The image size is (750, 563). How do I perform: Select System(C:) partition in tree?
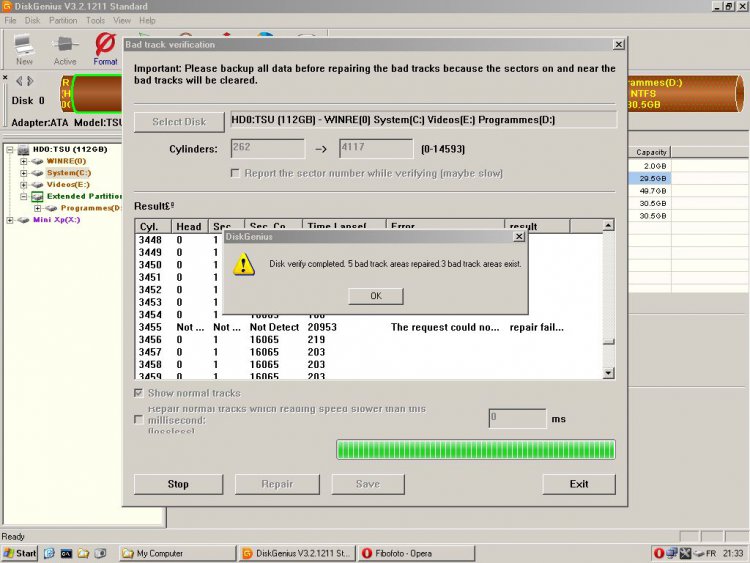click(69, 173)
